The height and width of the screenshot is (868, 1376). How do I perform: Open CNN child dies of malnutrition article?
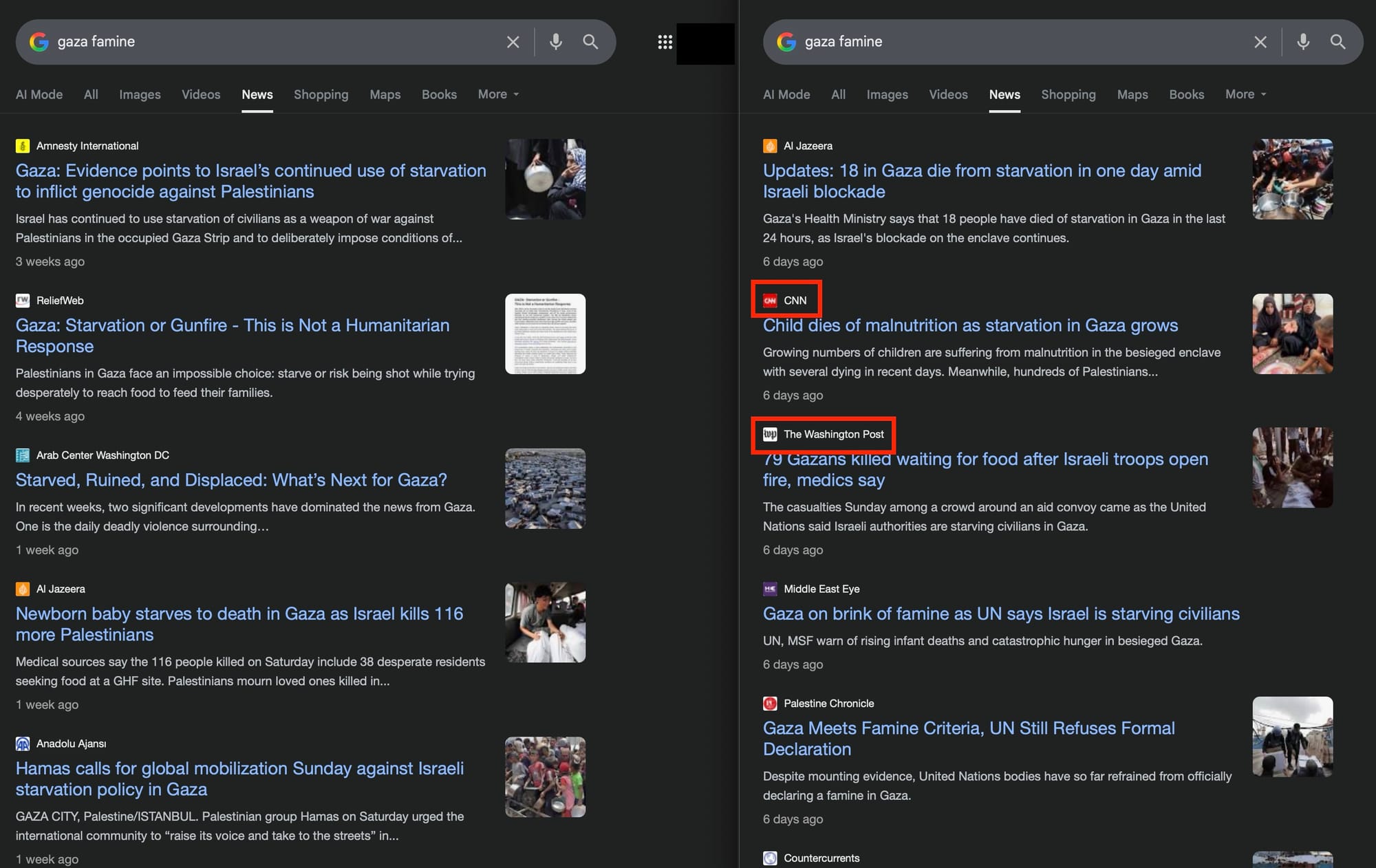coord(970,325)
